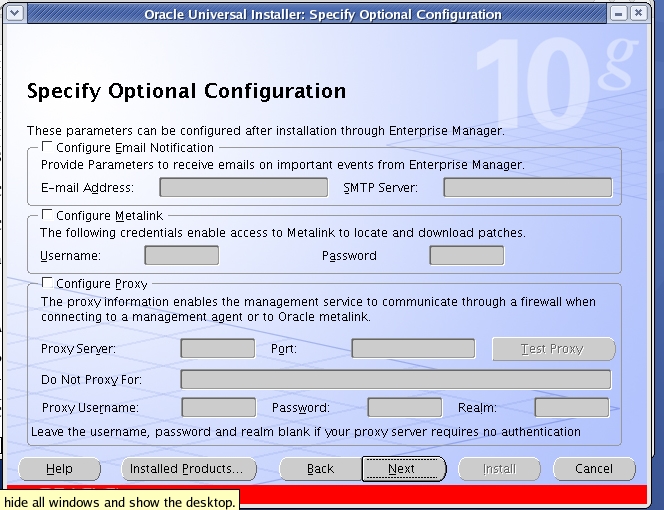Click the Install button

coord(499,469)
